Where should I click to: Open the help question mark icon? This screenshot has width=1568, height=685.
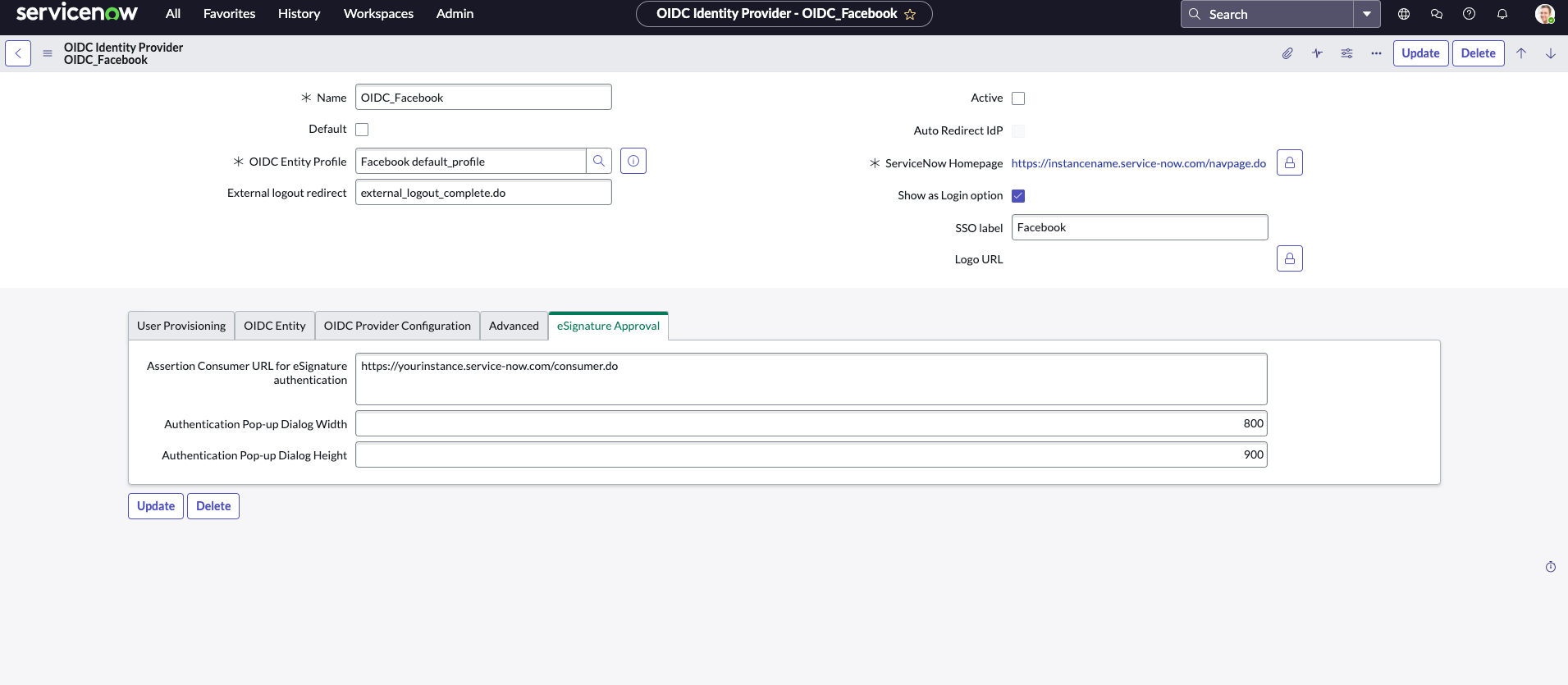[x=1470, y=14]
